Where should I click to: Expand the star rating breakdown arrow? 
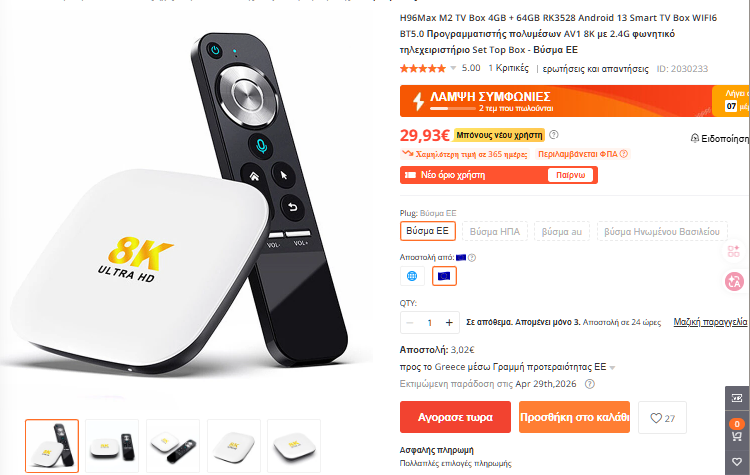(x=453, y=68)
